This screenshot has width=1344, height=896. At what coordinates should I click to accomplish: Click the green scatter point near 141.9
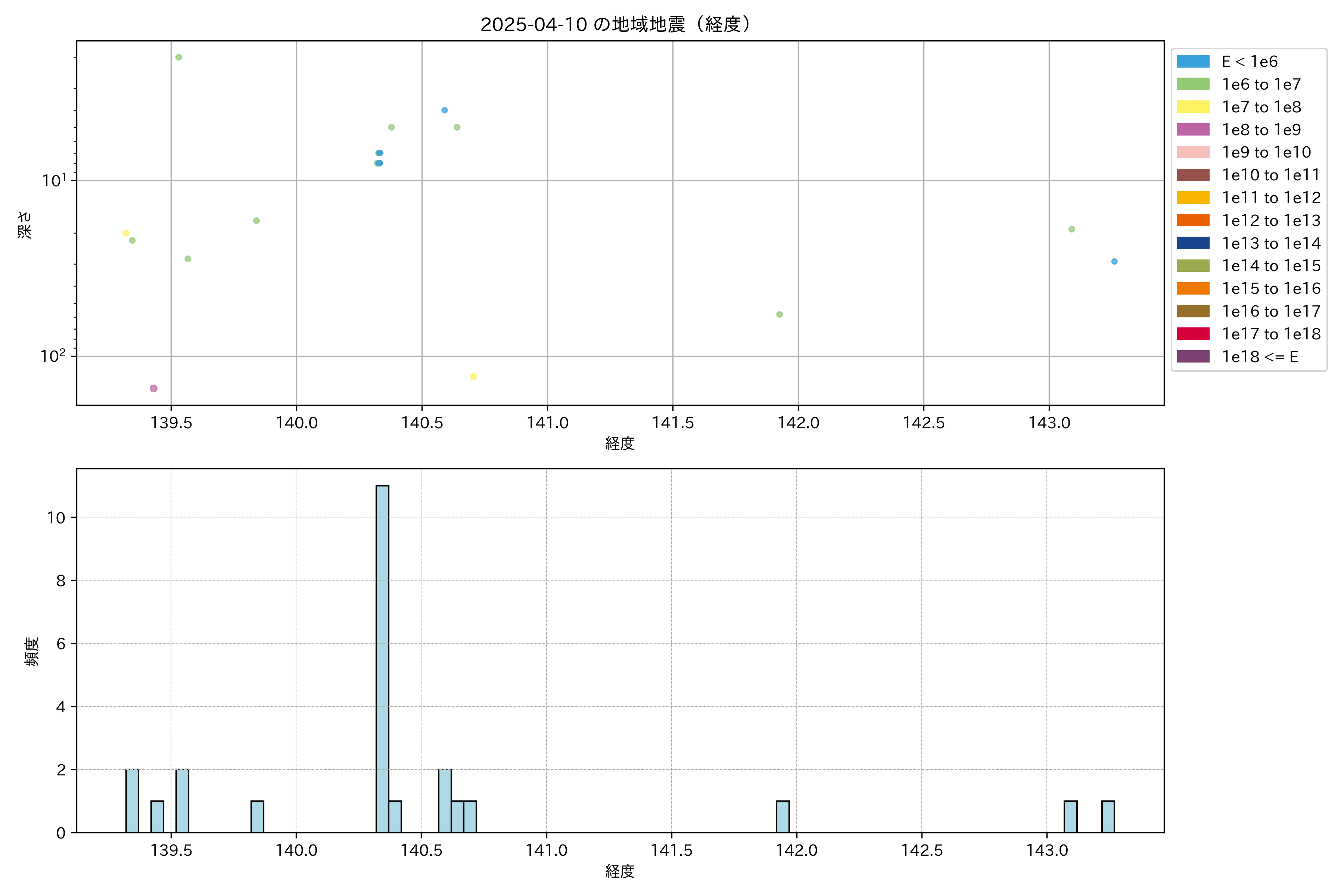point(780,314)
